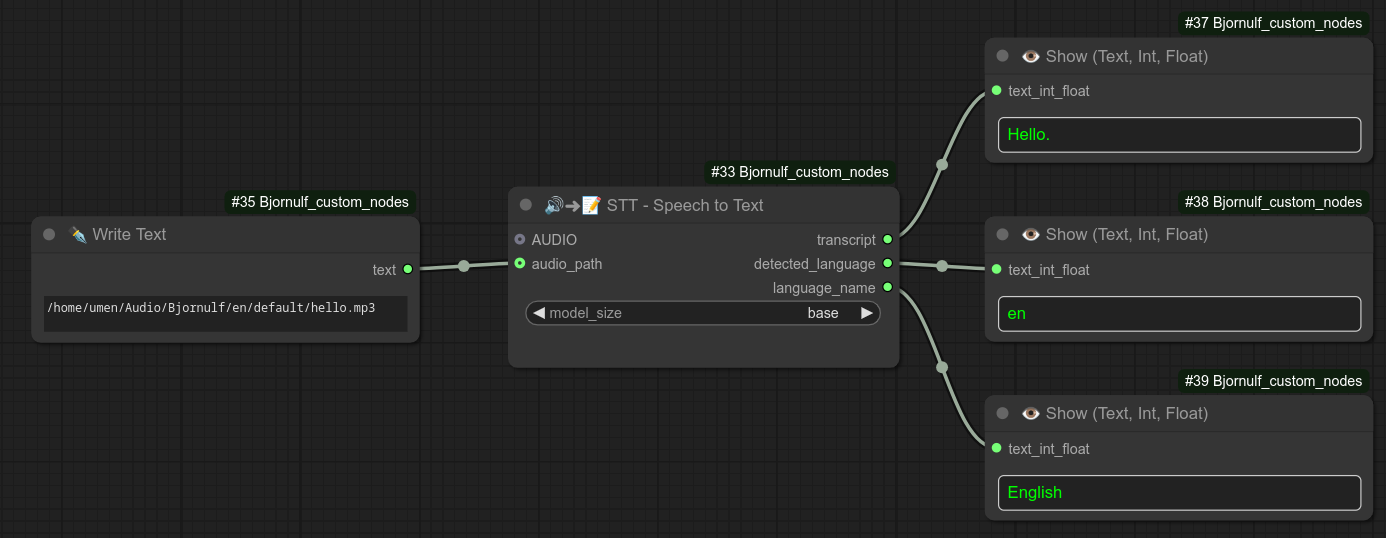Viewport: 1386px width, 538px height.
Task: Click the hello.mp3 path text field
Action: [225, 313]
